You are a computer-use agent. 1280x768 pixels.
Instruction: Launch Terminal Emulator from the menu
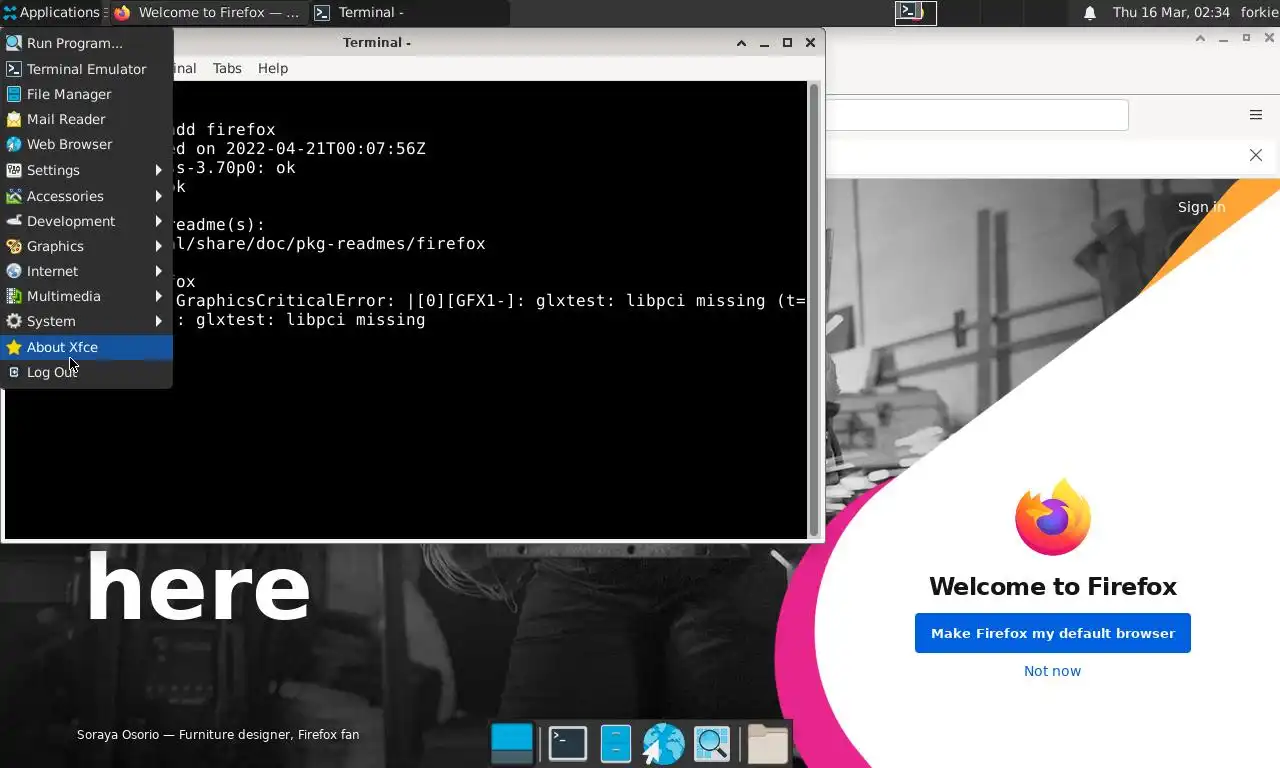click(87, 69)
